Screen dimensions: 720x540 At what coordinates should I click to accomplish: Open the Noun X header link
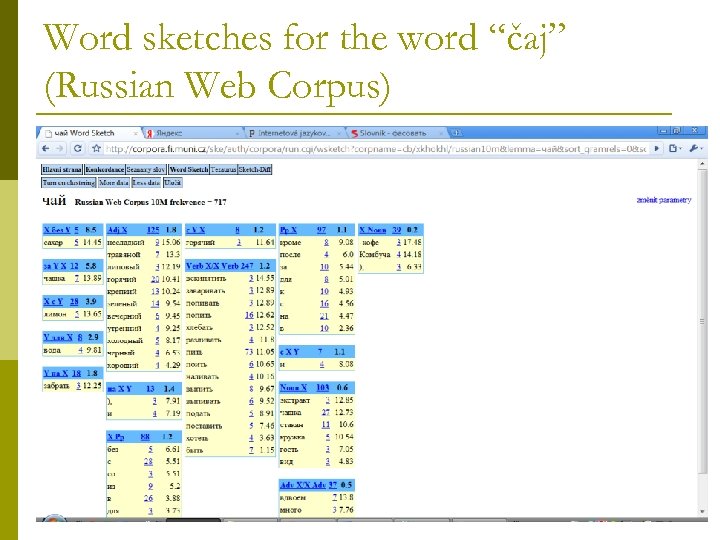tap(293, 388)
